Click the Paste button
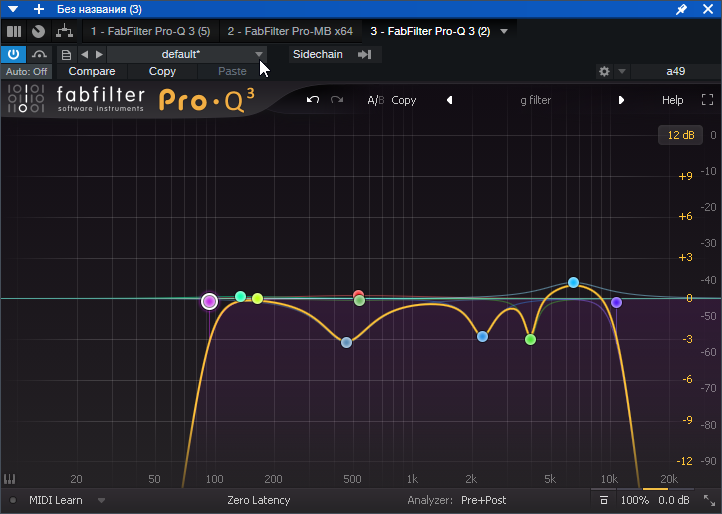This screenshot has width=722, height=514. click(232, 71)
